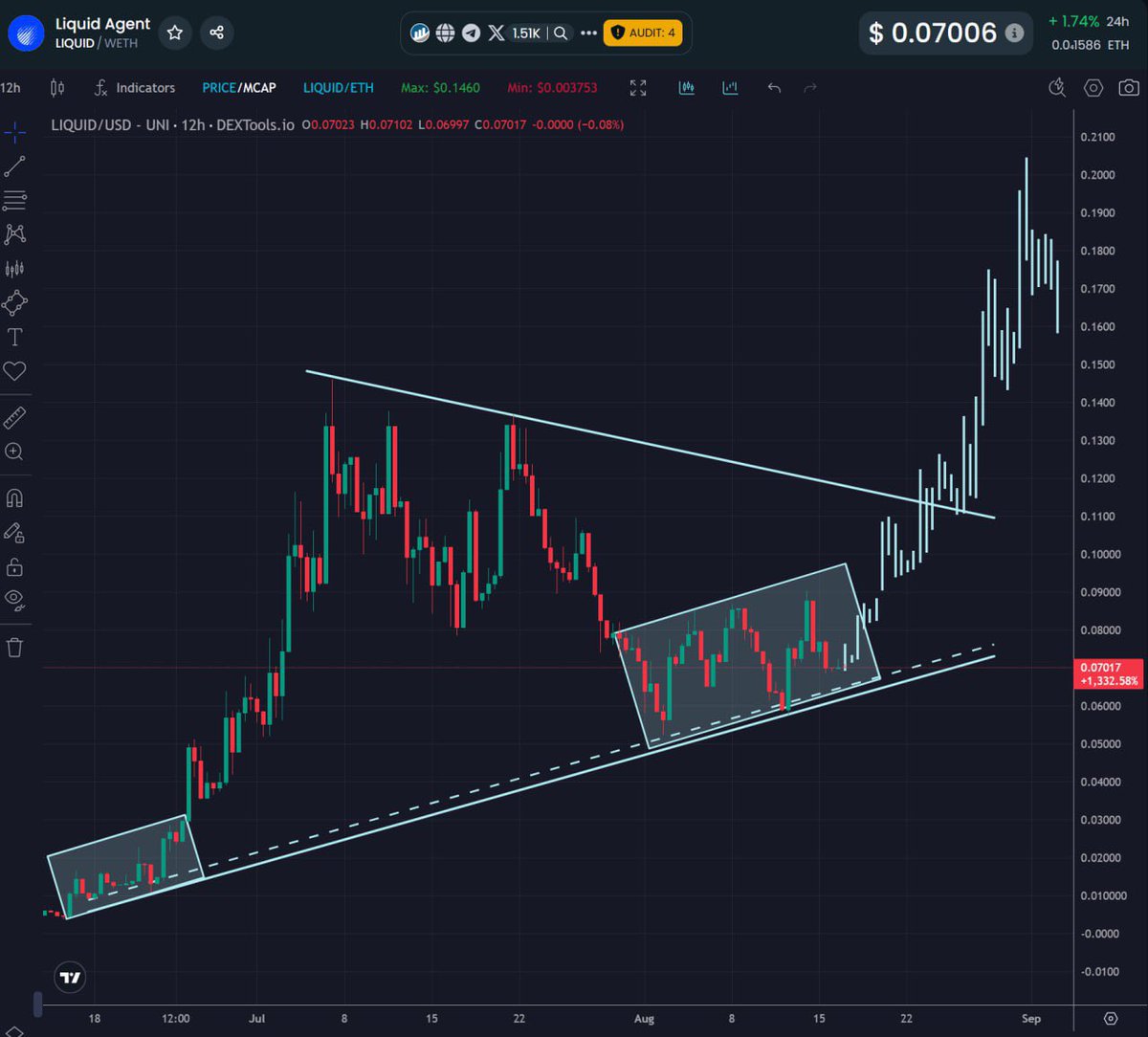Toggle the trades bar overlay icon
Viewport: 1148px width, 1037px height.
coord(687,88)
